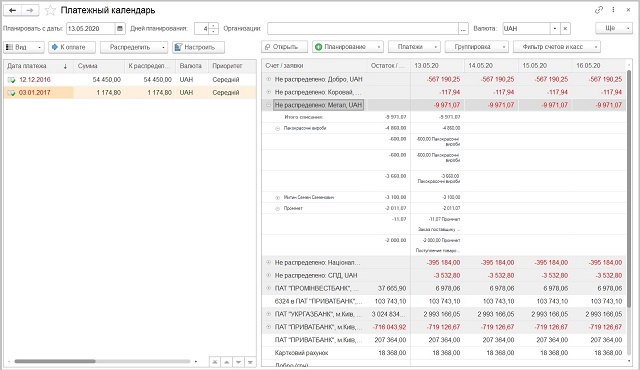Click the Открыть button
The image size is (640, 370).
pos(284,47)
